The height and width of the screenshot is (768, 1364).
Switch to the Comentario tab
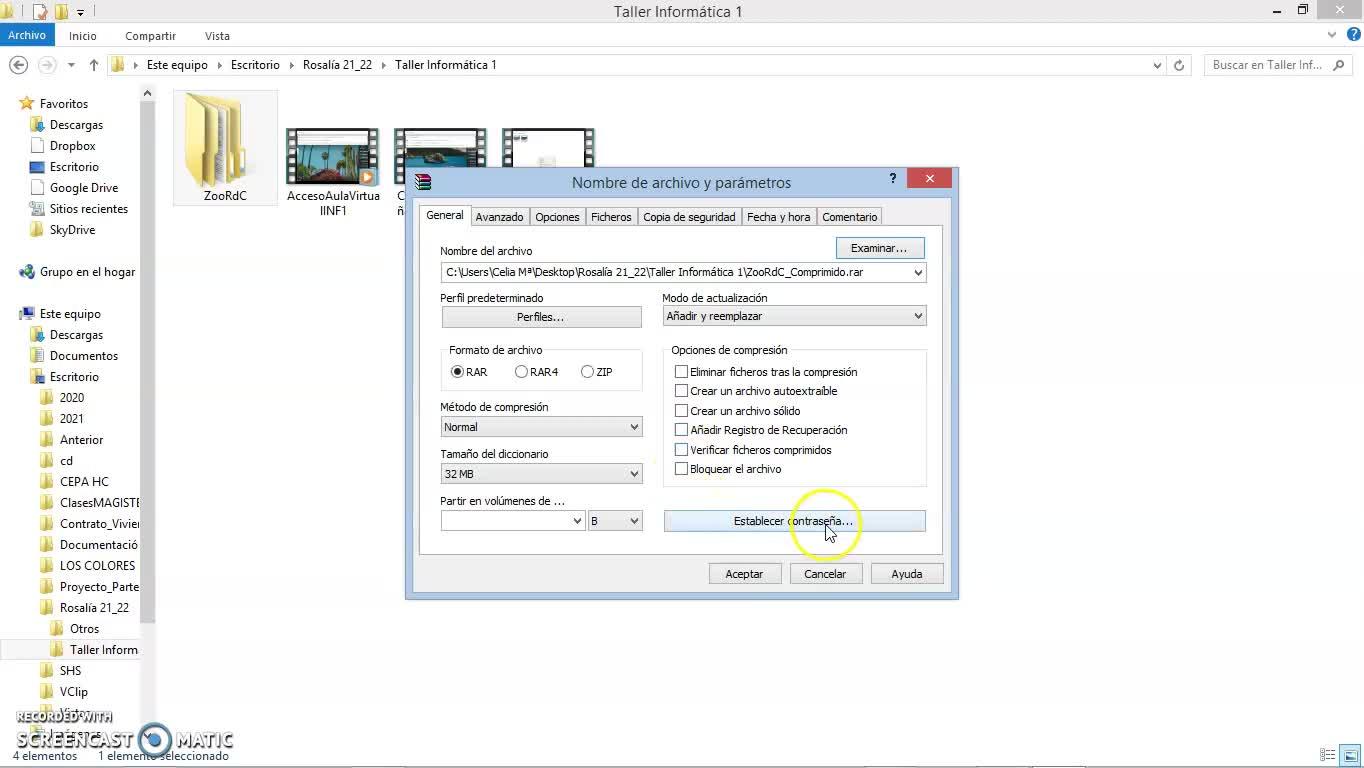pos(850,217)
